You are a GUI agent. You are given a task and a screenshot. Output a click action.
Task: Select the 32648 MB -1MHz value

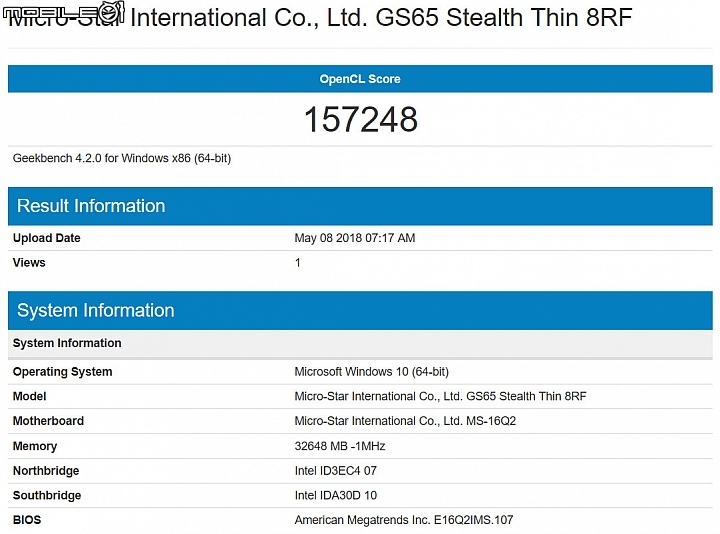pos(340,446)
